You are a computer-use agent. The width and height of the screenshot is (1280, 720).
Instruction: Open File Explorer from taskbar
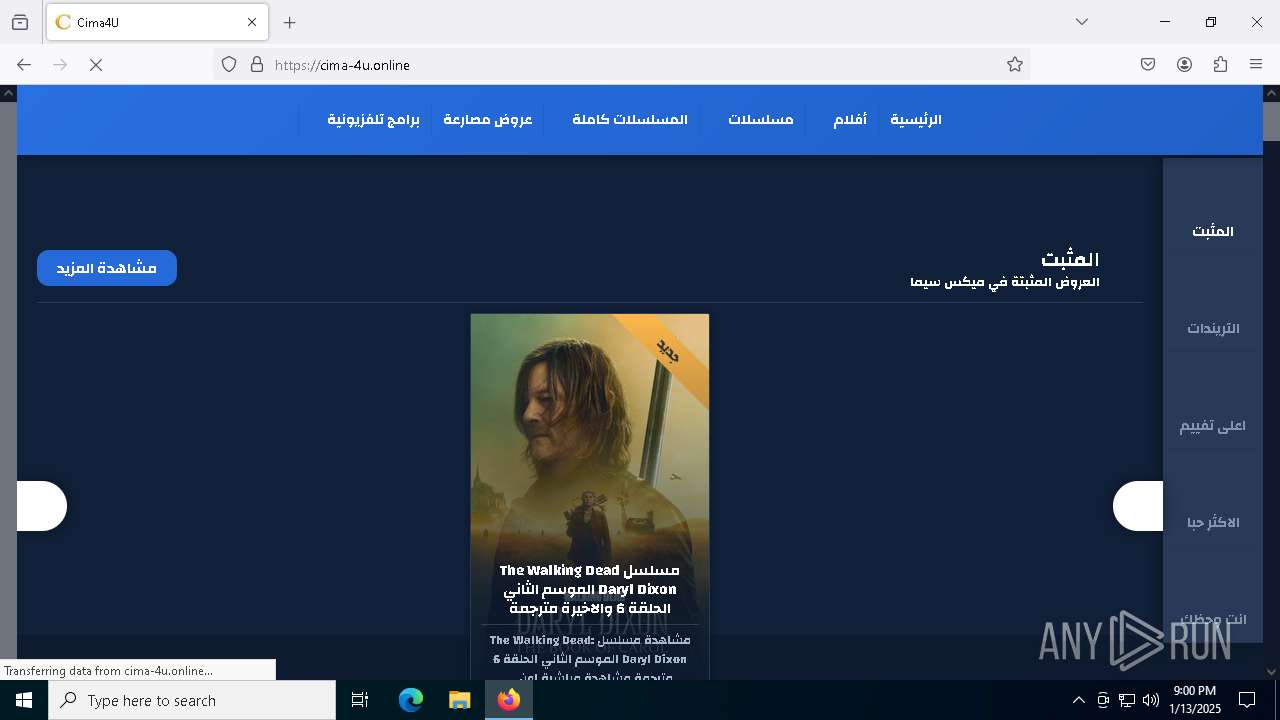tap(459, 700)
